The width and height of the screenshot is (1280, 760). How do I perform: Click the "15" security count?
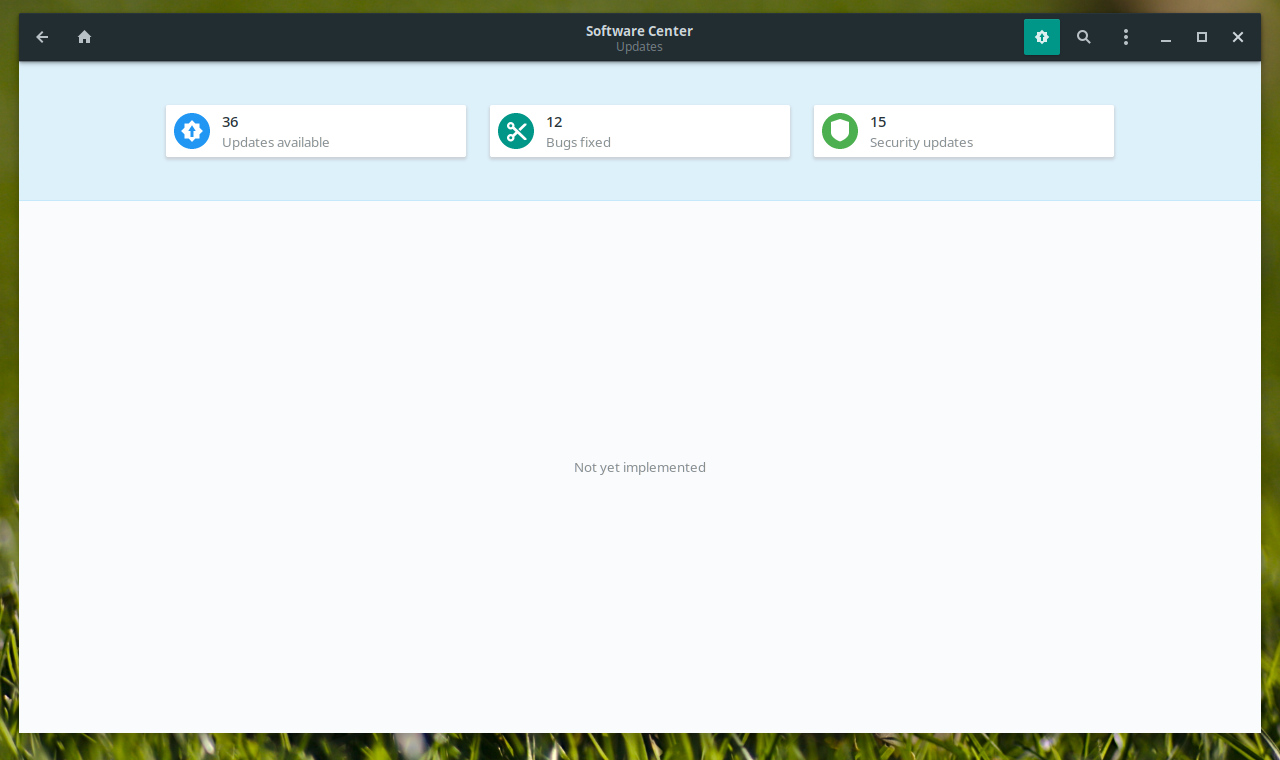[x=878, y=122]
